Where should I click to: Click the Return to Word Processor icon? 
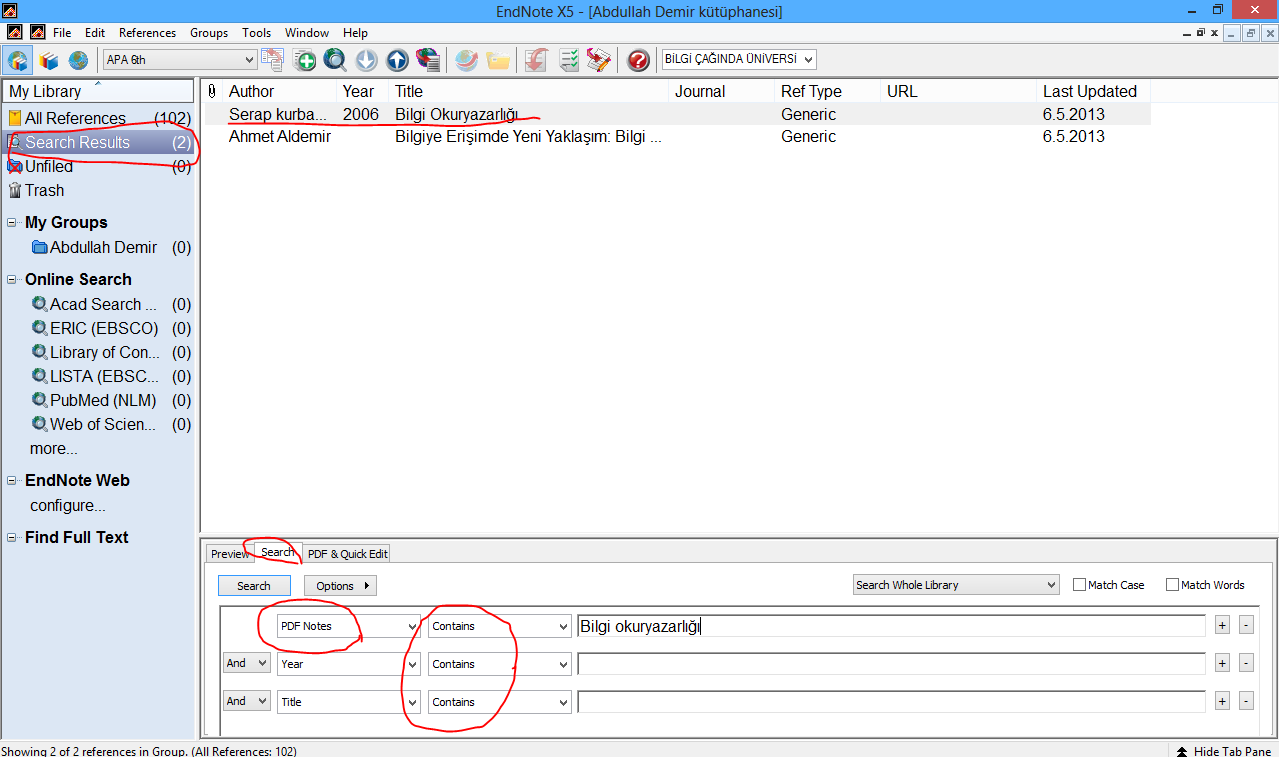click(x=599, y=60)
